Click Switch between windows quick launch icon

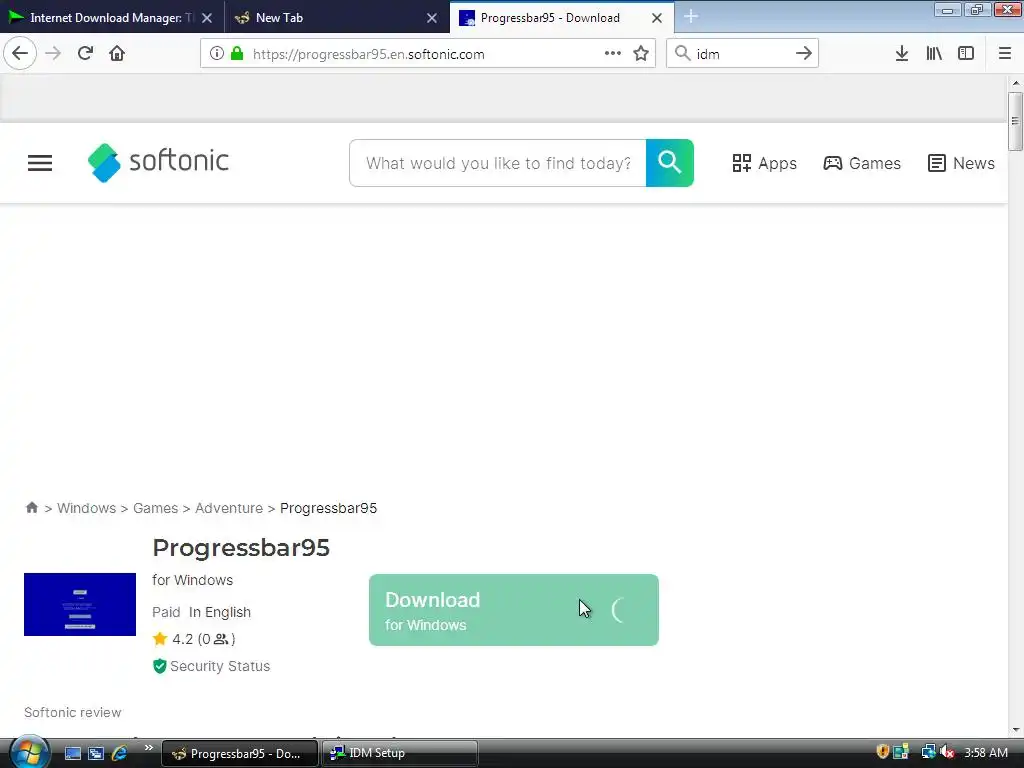tap(96, 754)
